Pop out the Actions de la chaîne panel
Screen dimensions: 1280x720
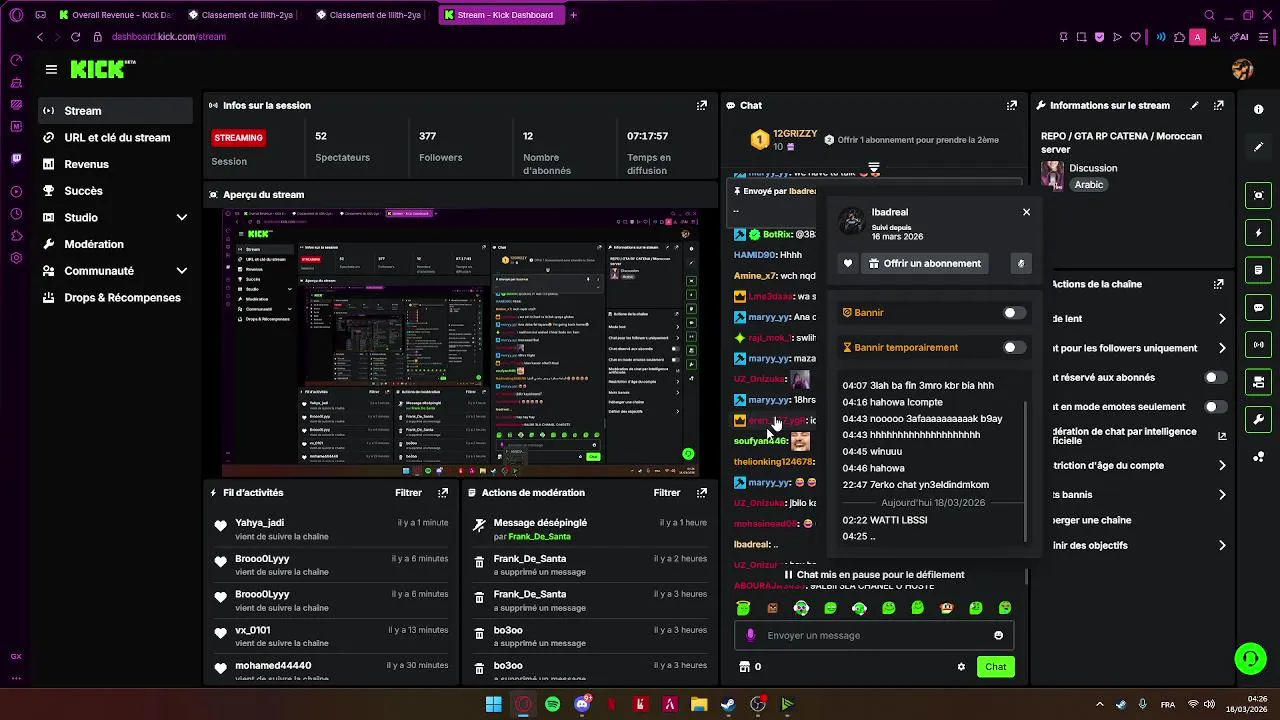click(x=1219, y=284)
